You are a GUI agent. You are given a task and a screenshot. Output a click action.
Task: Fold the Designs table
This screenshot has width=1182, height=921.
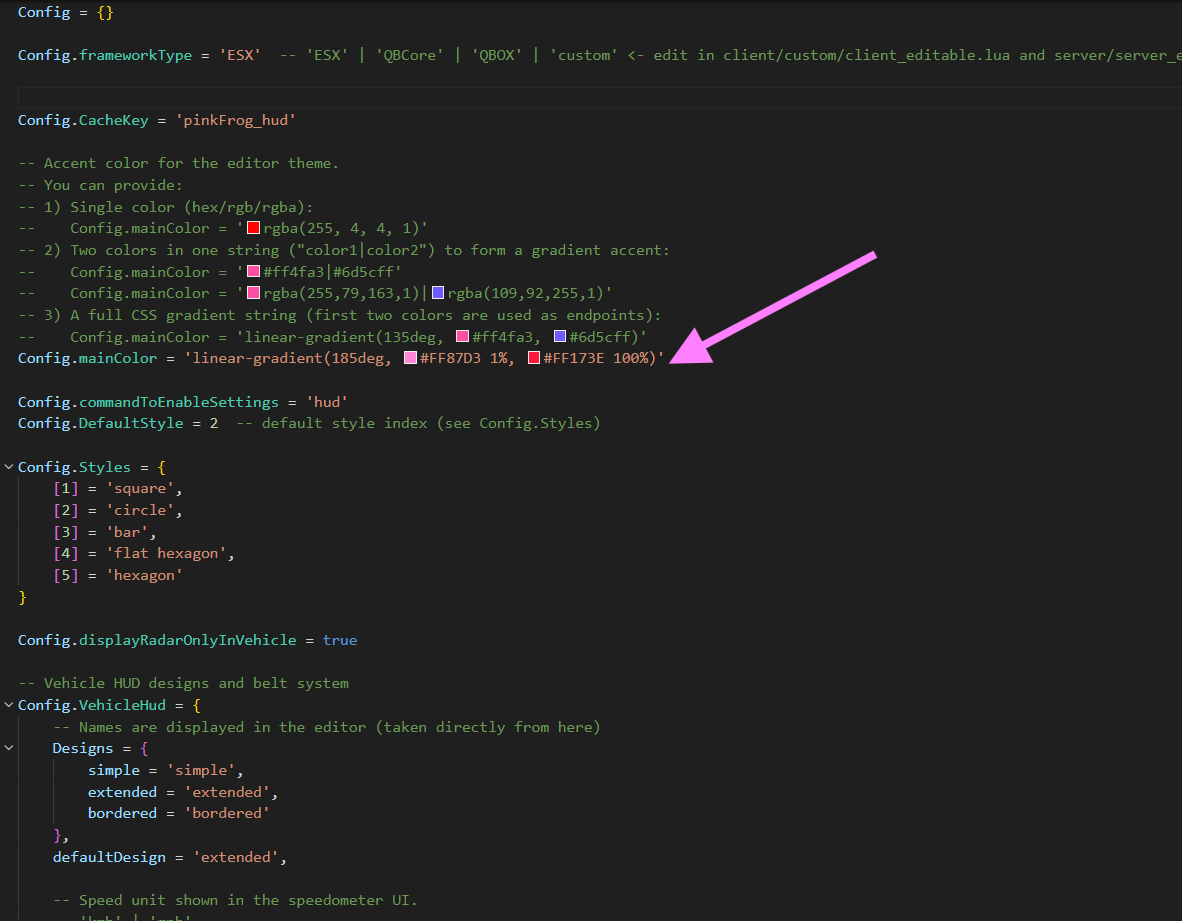click(9, 748)
